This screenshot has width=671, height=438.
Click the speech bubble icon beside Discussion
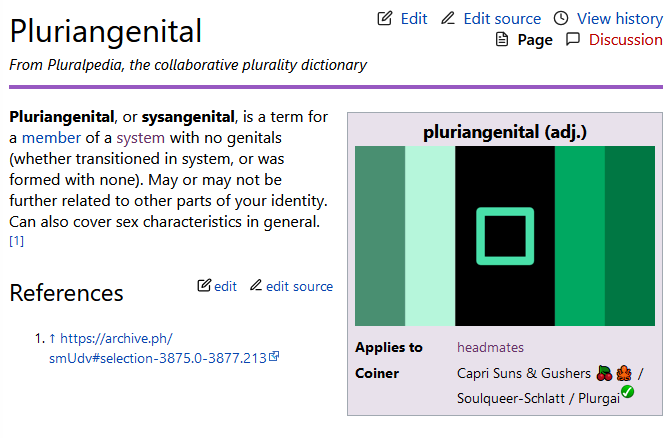point(573,40)
